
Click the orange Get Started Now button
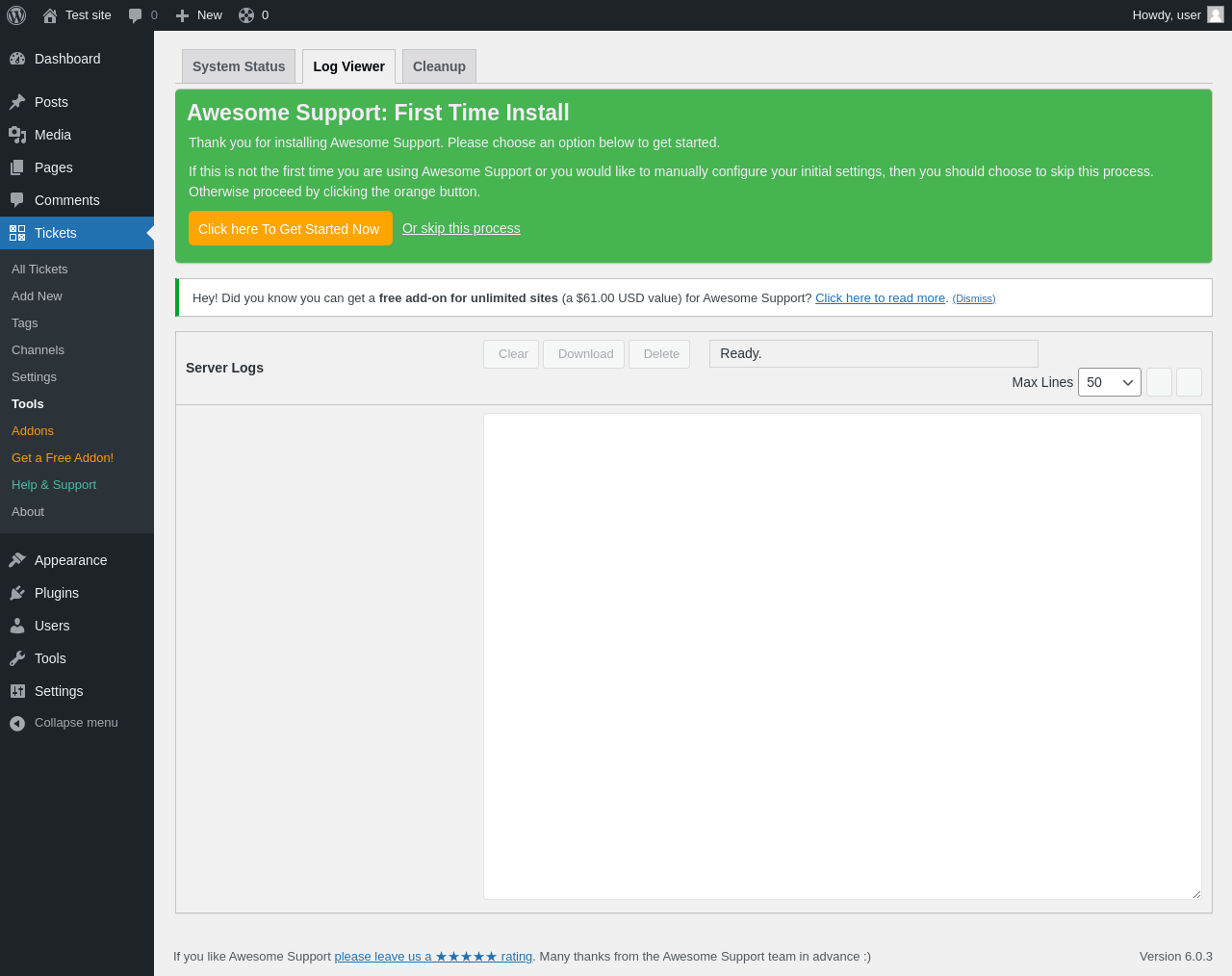291,228
